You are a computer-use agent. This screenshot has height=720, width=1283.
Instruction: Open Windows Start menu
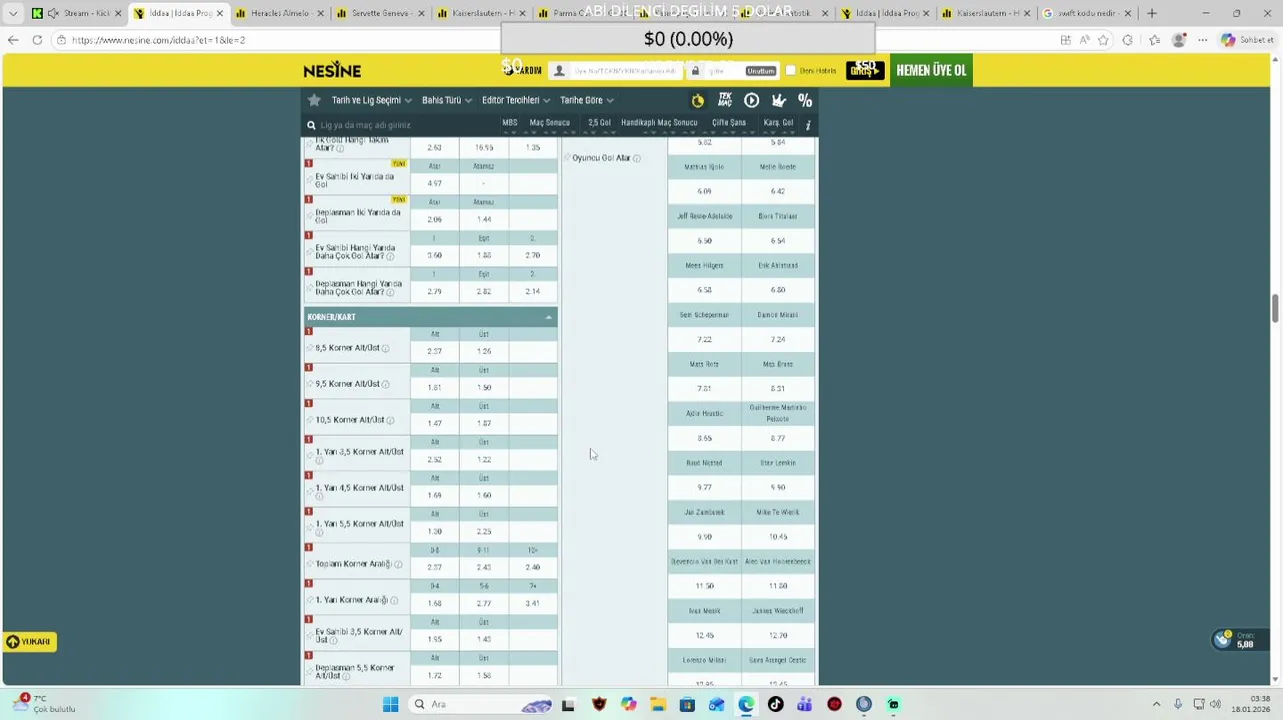[x=390, y=704]
